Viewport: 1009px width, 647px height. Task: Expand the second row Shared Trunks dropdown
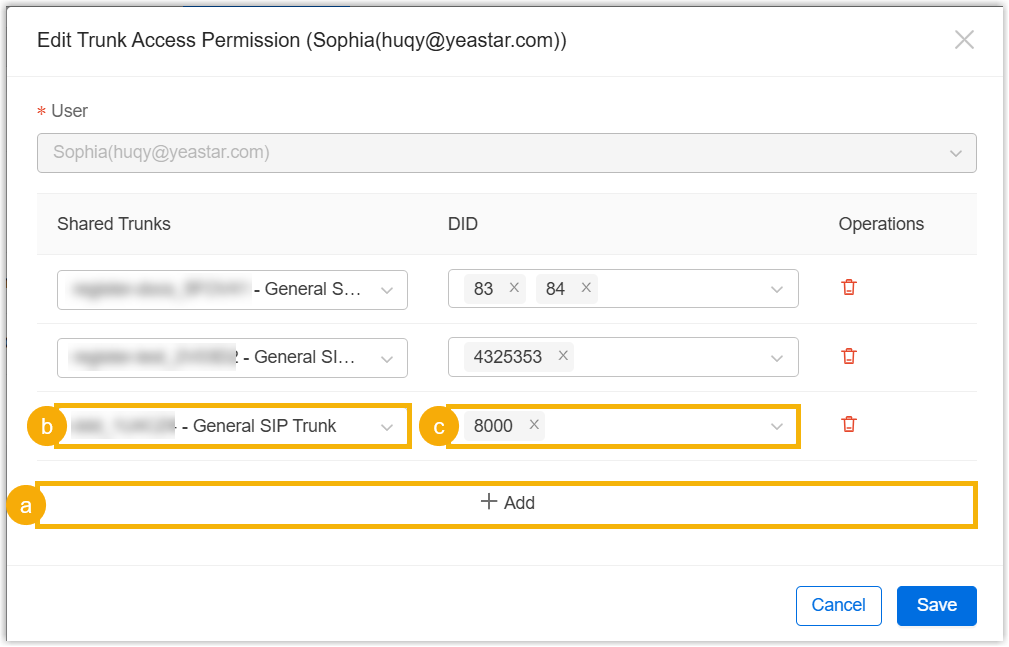pos(386,357)
